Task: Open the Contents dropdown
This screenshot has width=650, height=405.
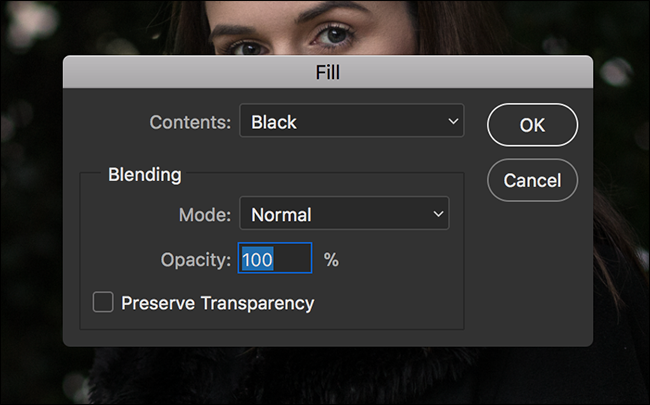Action: coord(351,123)
